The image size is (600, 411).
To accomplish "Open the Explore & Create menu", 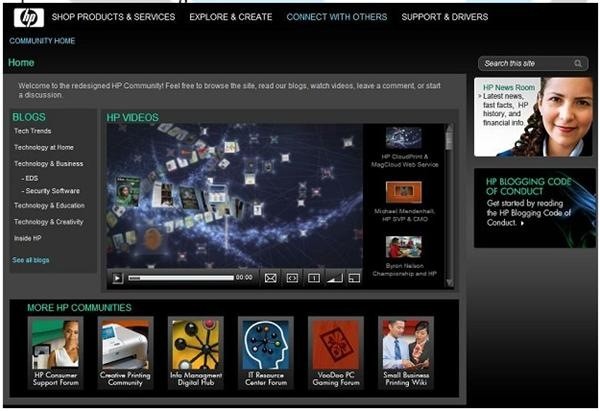I will (x=231, y=17).
